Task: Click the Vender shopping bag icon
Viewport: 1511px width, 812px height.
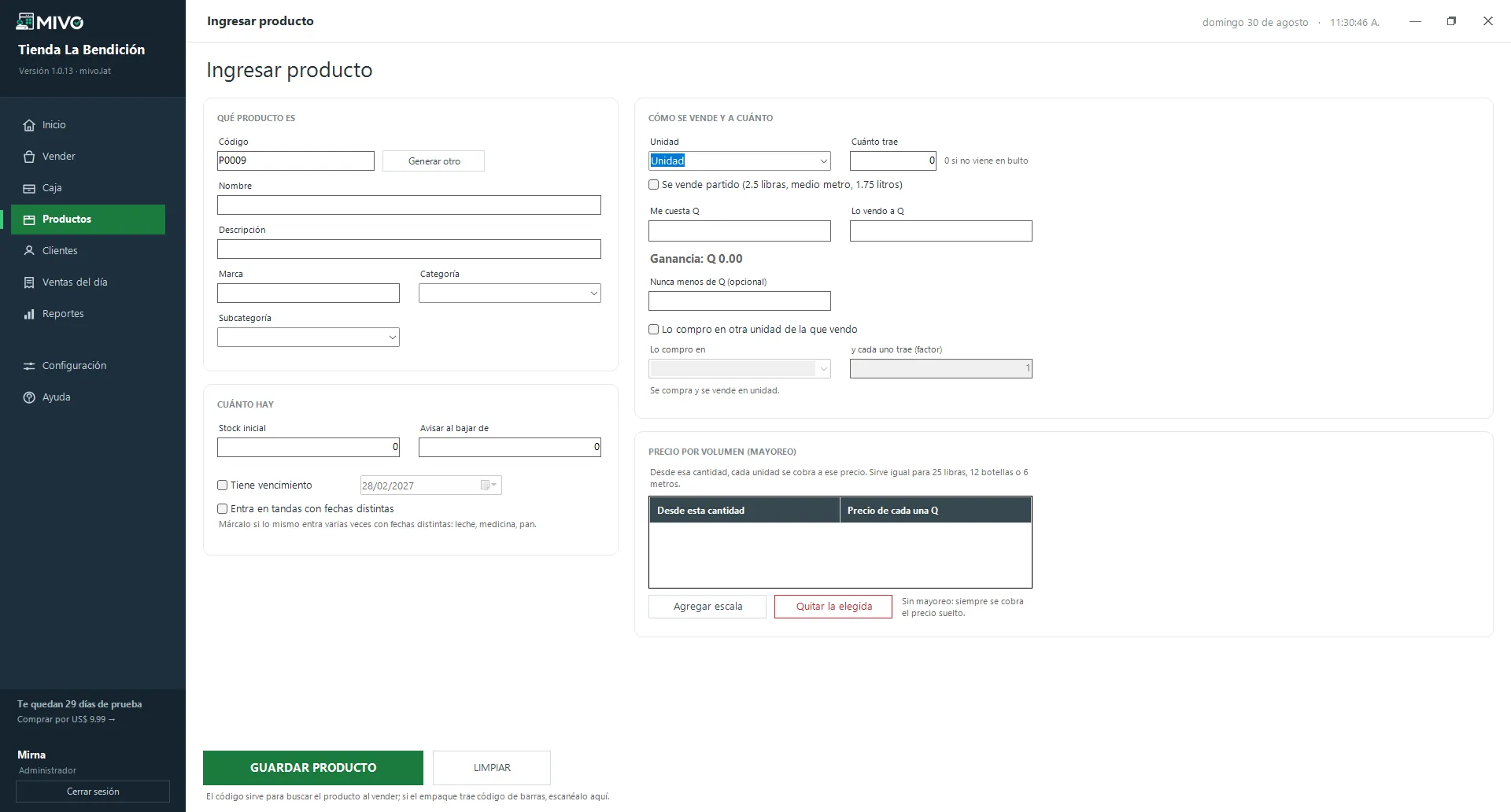Action: tap(29, 157)
